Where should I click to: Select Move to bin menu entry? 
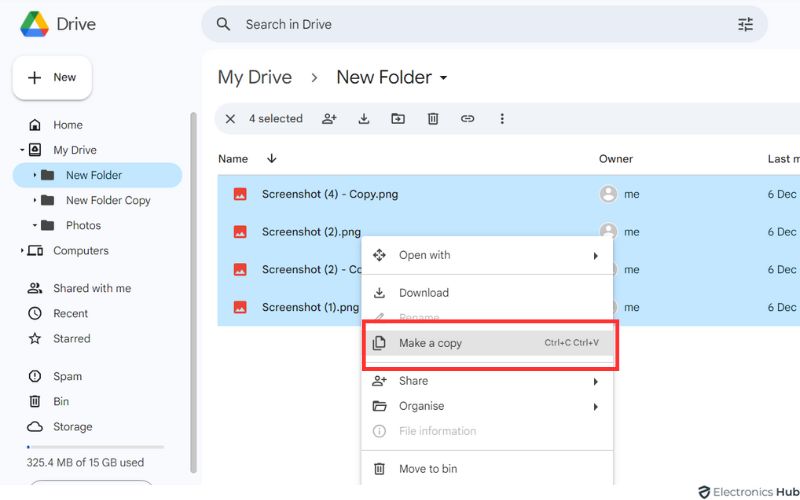point(487,469)
